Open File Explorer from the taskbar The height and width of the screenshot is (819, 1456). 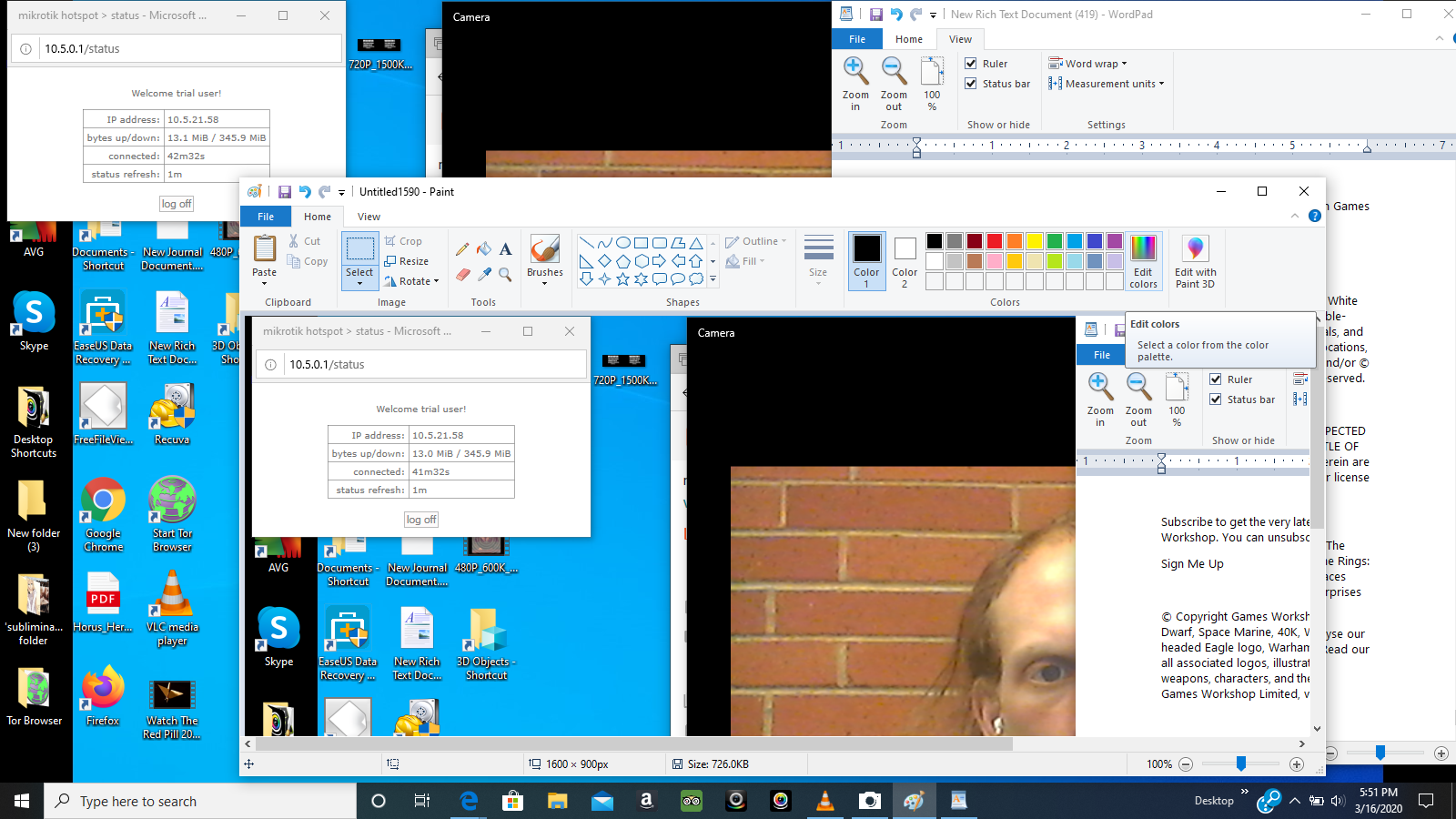click(557, 801)
